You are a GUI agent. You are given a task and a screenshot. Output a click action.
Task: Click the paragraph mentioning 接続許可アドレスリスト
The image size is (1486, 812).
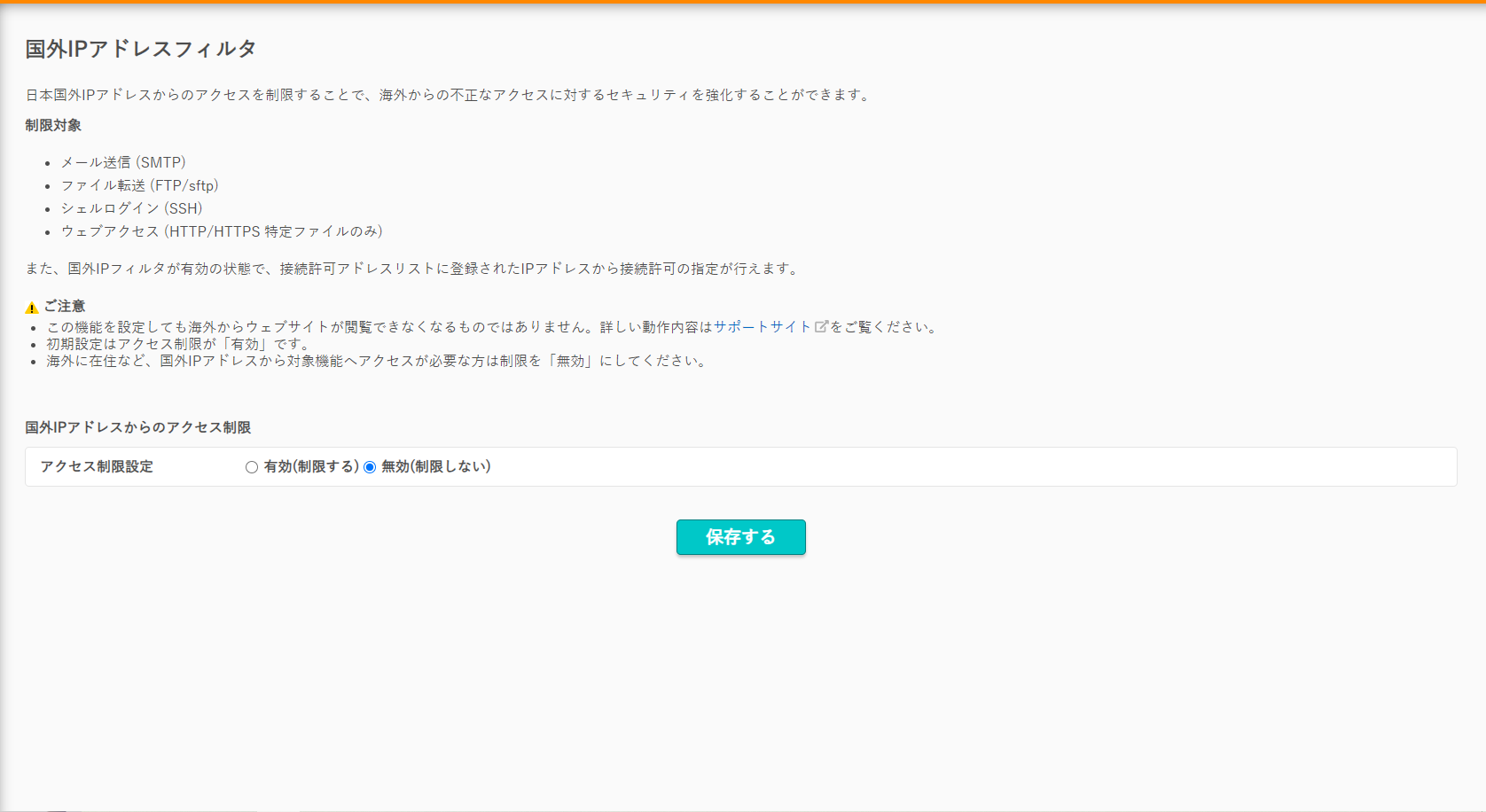[412, 269]
